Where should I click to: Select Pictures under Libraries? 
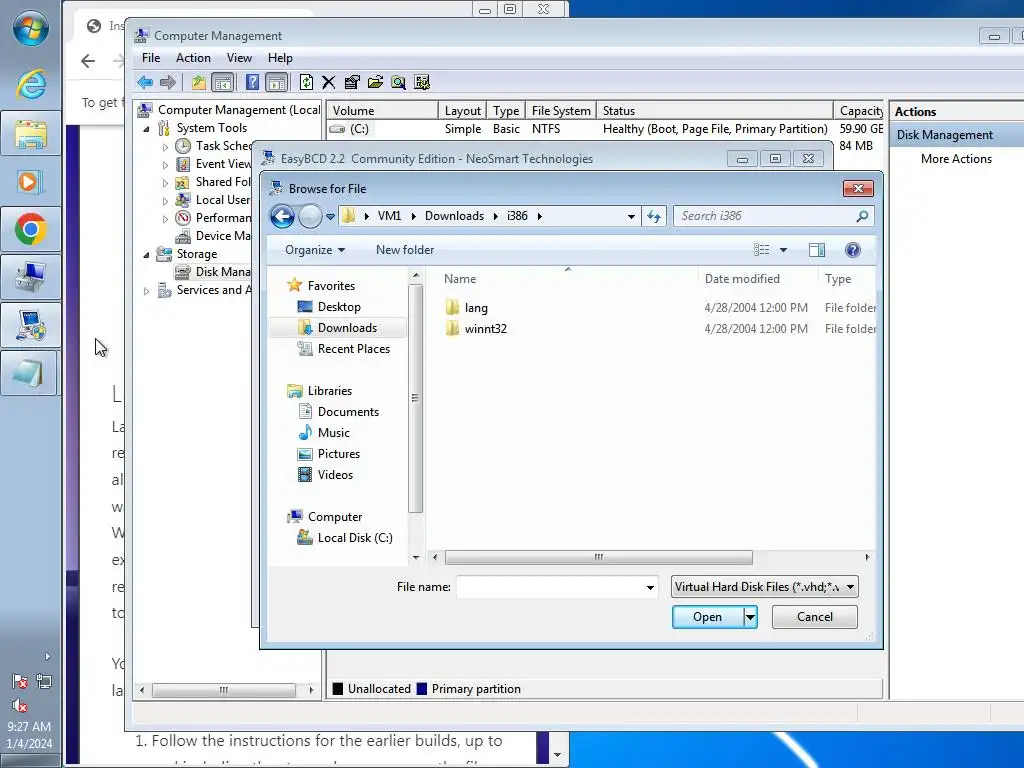(x=338, y=454)
